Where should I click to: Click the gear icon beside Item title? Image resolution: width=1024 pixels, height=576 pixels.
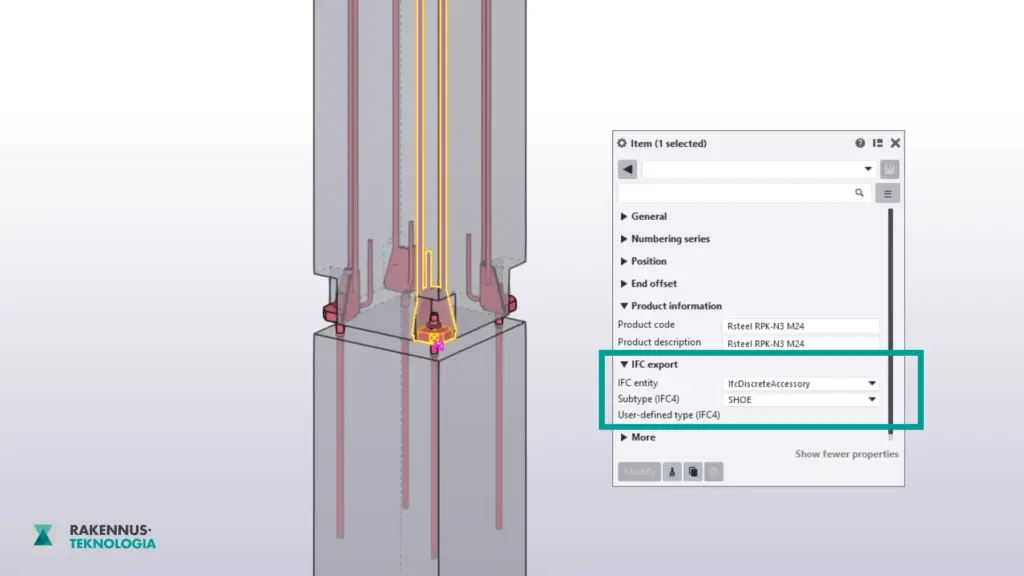click(x=622, y=143)
